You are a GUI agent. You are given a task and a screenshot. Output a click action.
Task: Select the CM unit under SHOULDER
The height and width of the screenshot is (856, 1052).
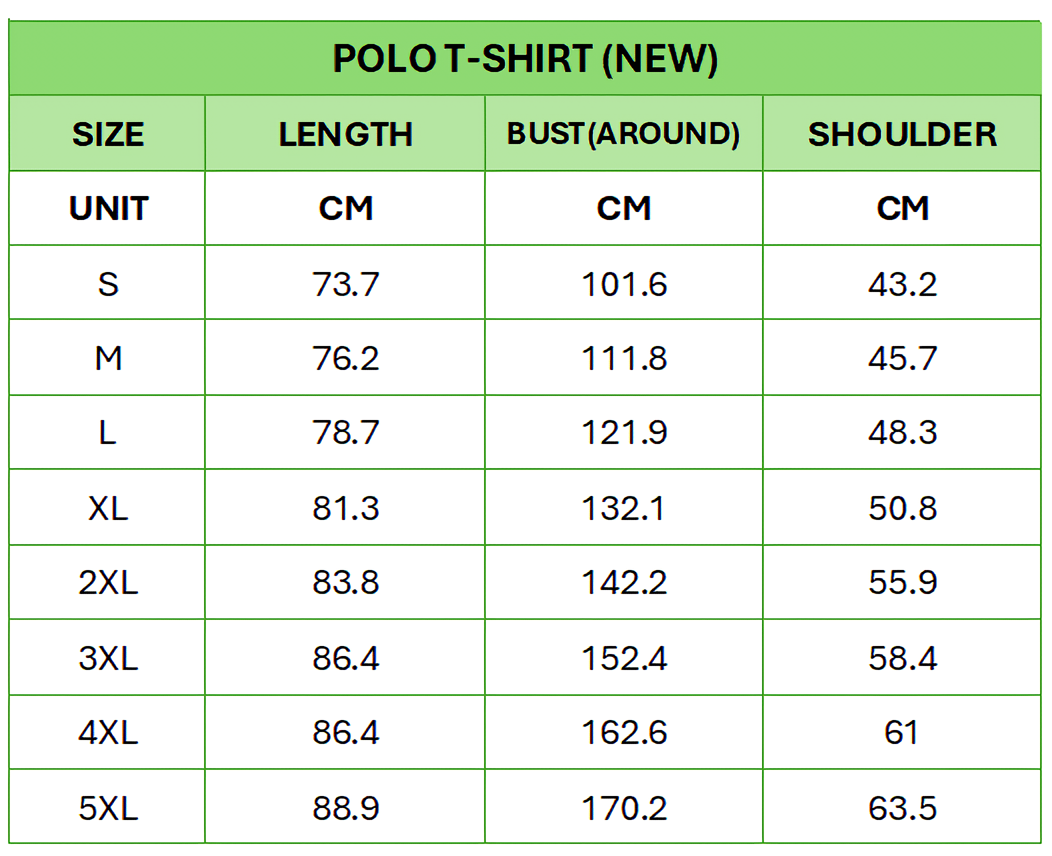click(x=902, y=208)
